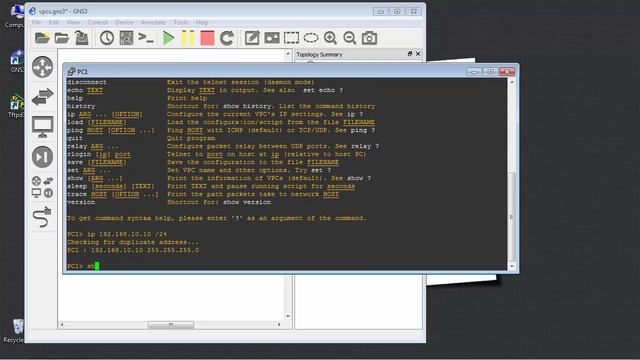Viewport: 640px width, 360px height.
Task: Click the 'ip 192.168.10.10 /24' command line
Action: [x=117, y=234]
